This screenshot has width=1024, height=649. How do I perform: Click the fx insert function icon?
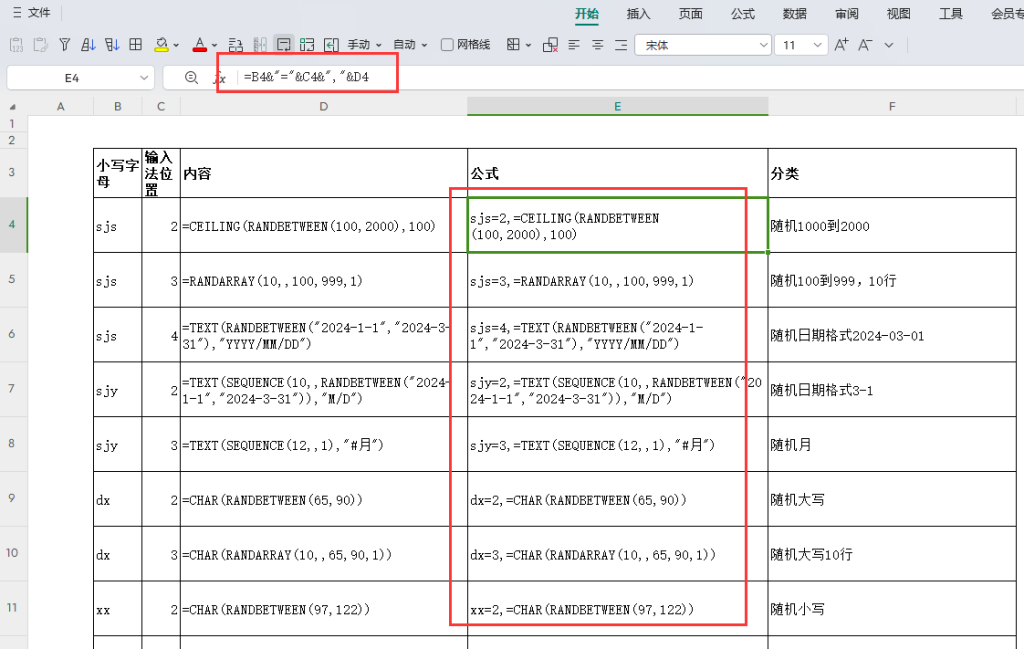[x=220, y=78]
